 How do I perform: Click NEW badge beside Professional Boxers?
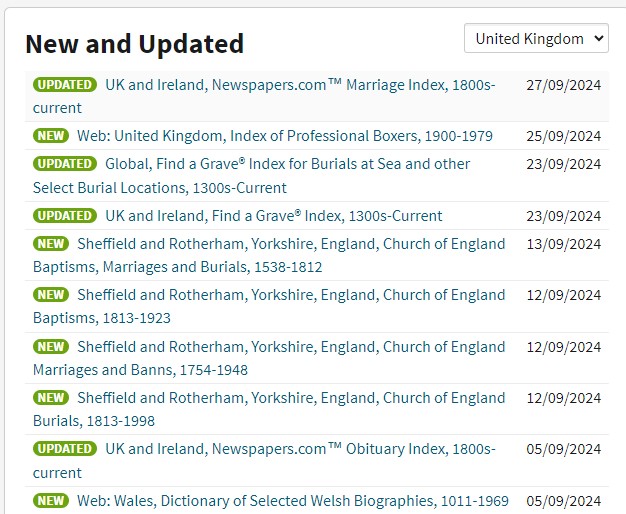click(x=50, y=135)
